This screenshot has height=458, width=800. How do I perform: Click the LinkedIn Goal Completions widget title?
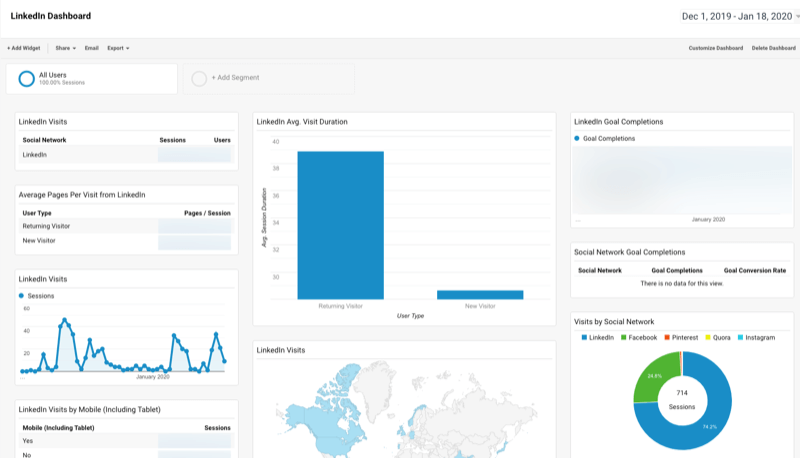click(618, 122)
